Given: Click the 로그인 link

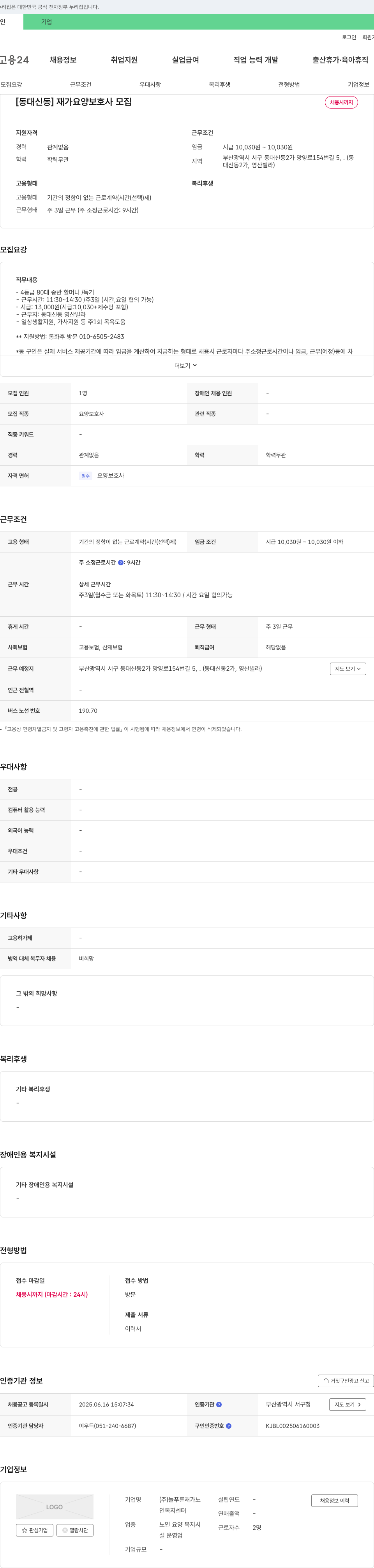Looking at the screenshot, I should (x=349, y=37).
